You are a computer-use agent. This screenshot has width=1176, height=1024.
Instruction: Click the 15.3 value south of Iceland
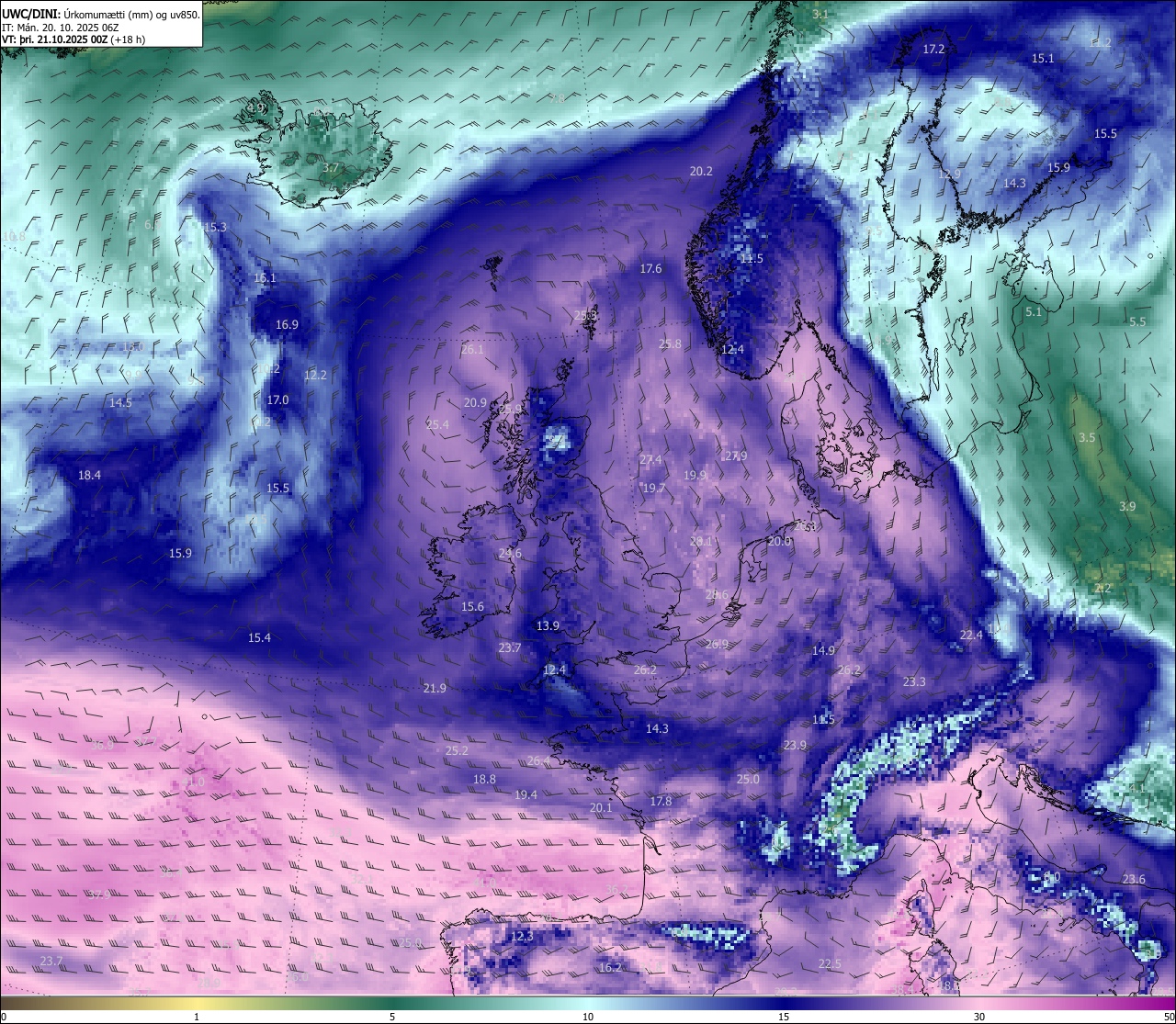[215, 227]
